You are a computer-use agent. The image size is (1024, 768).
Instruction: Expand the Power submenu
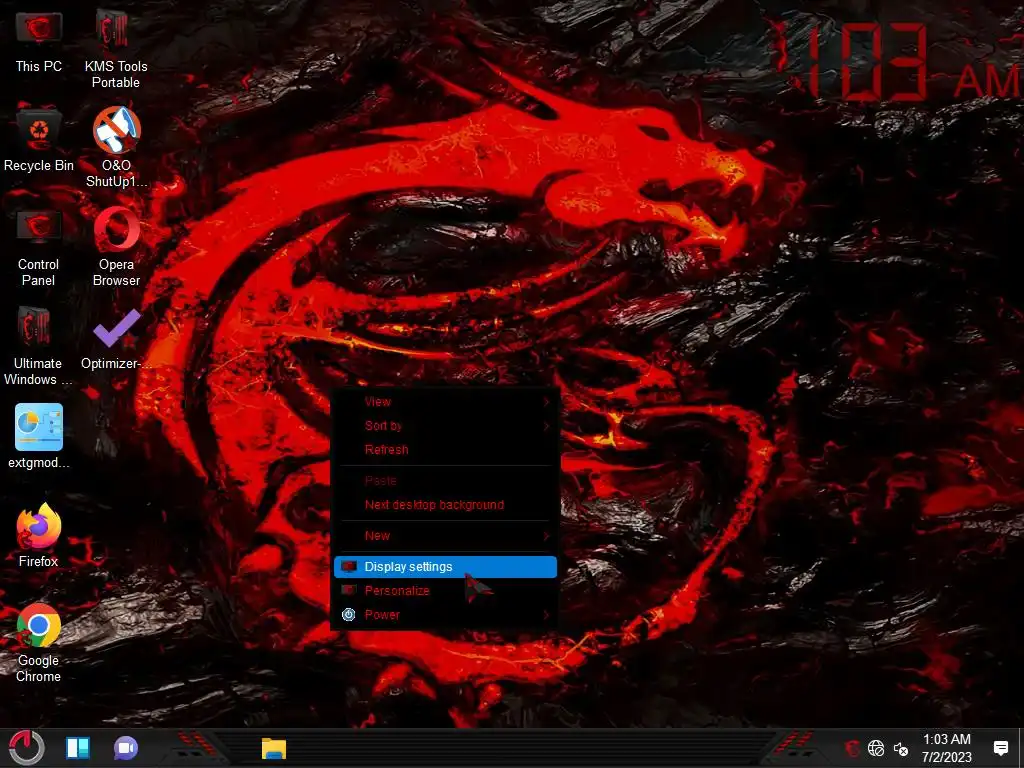point(445,615)
